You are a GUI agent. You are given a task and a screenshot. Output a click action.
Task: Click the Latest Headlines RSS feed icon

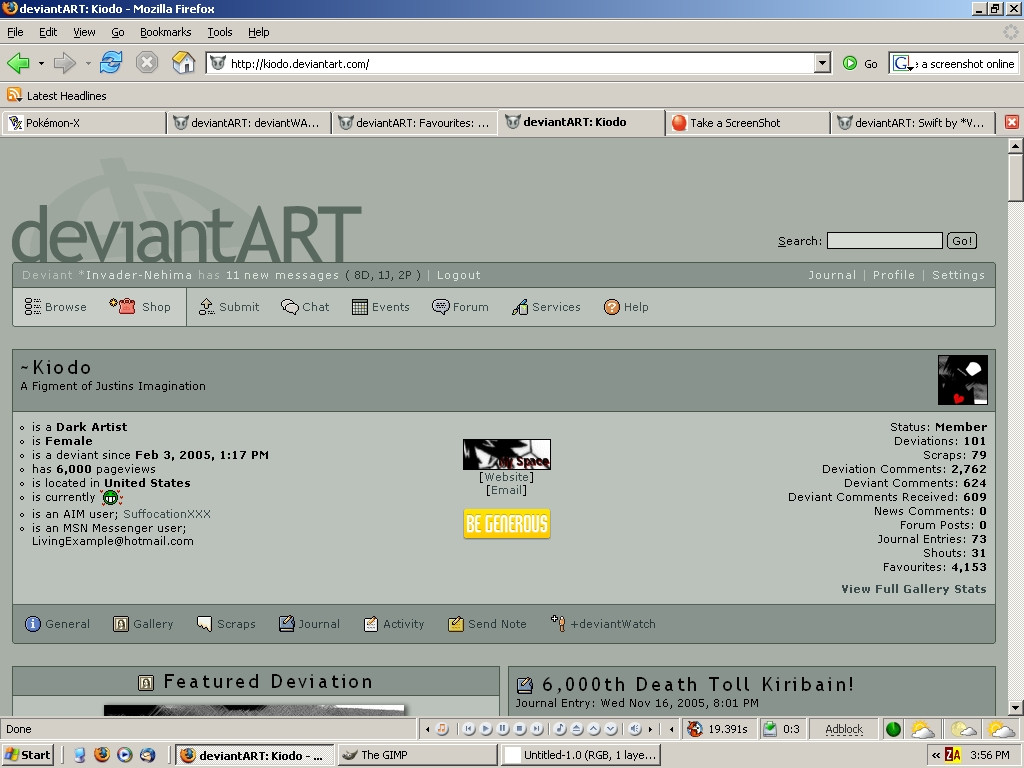tap(14, 95)
